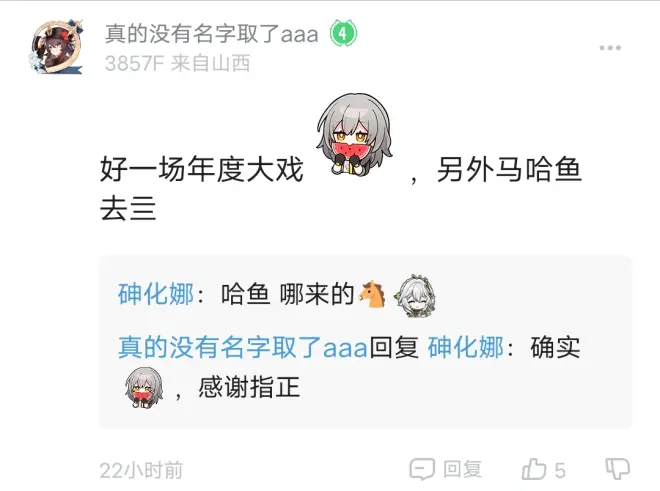660x491 pixels.
Task: Tap the white-haired chibi sticker after horse
Action: click(x=415, y=296)
